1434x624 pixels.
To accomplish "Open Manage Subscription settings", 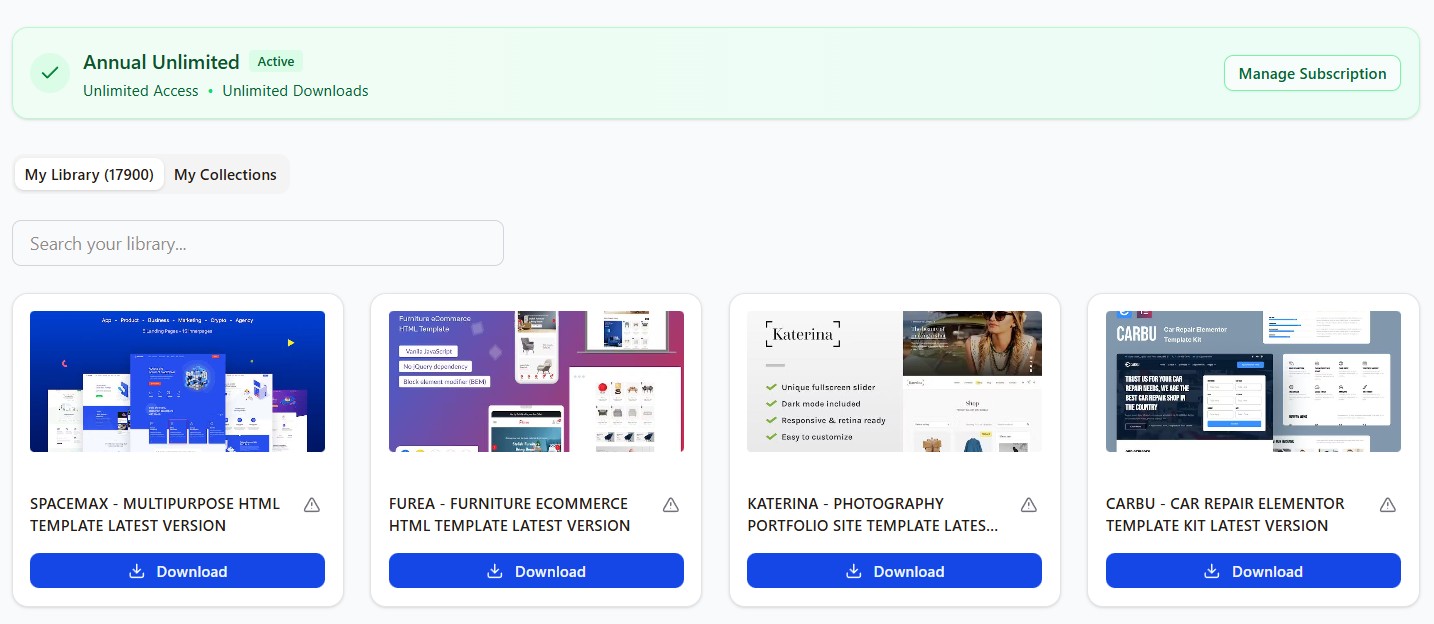I will pyautogui.click(x=1312, y=74).
